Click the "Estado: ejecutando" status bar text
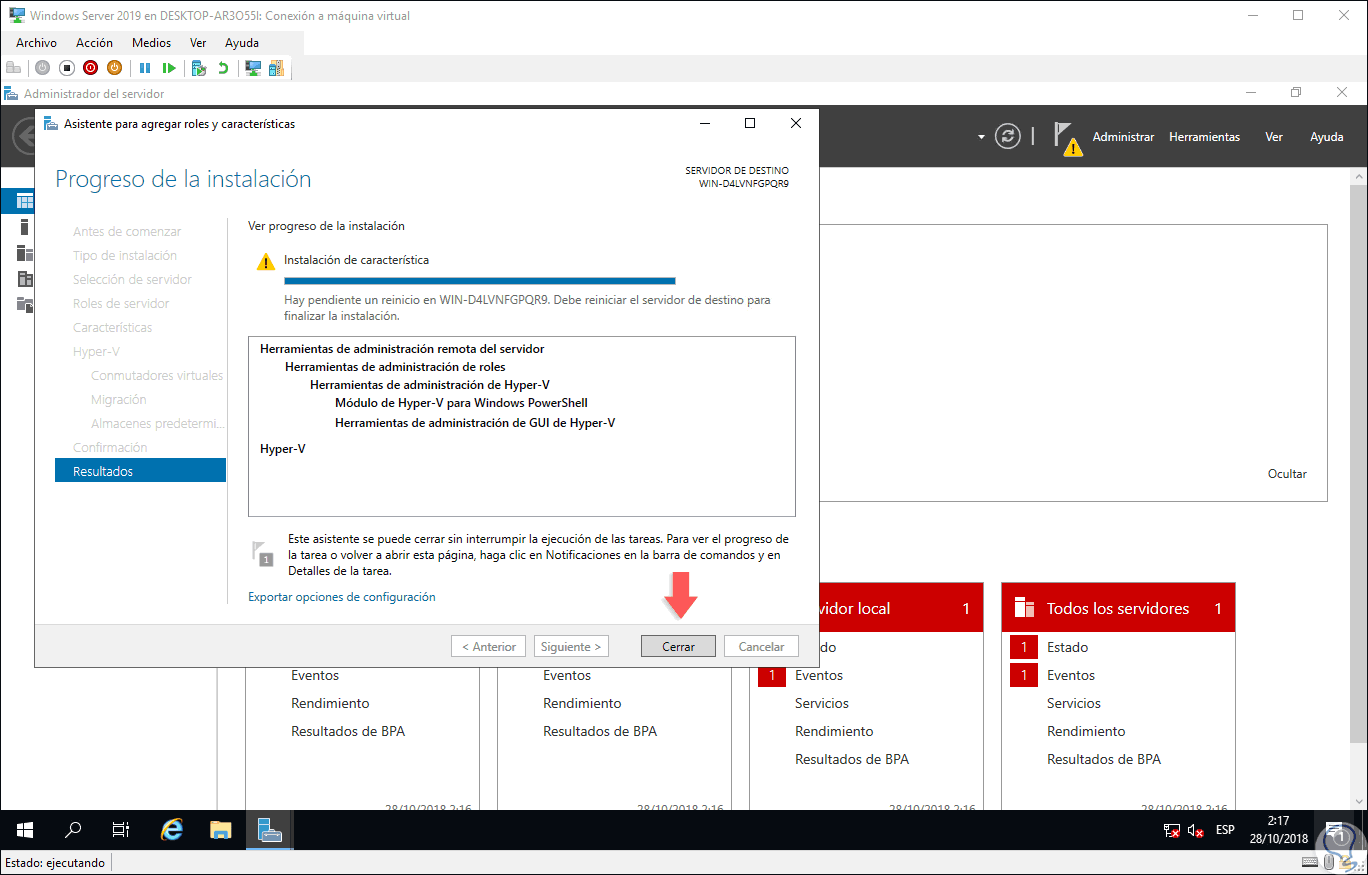Image resolution: width=1368 pixels, height=875 pixels. [x=55, y=863]
